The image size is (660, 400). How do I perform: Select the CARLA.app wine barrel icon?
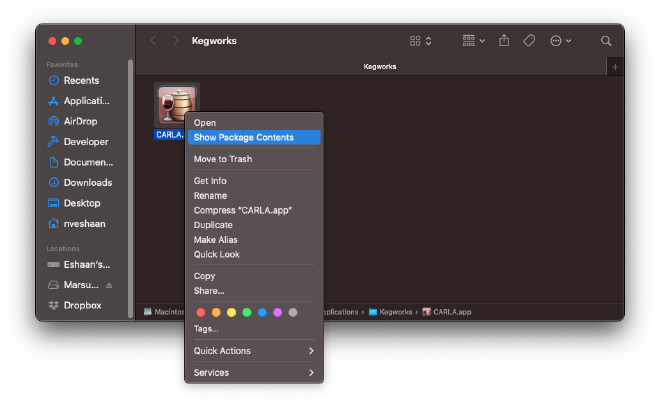click(x=176, y=104)
